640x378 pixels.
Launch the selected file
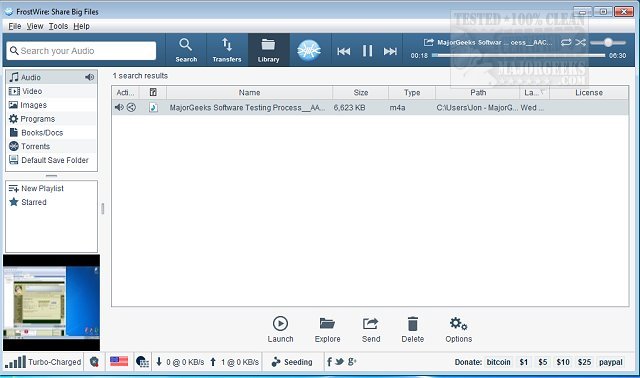click(x=280, y=329)
